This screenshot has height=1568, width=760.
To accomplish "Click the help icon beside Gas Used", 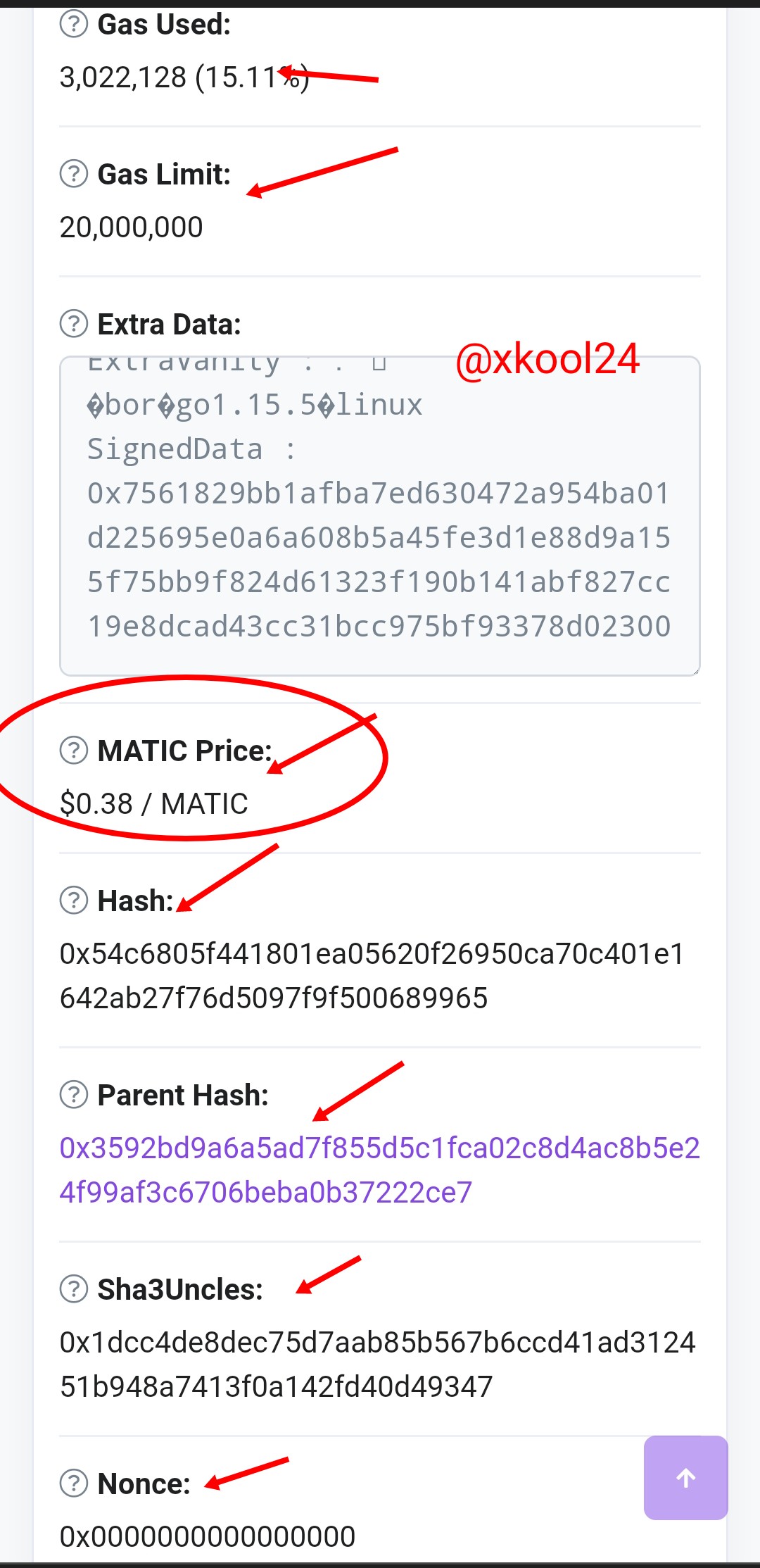I will (x=74, y=25).
